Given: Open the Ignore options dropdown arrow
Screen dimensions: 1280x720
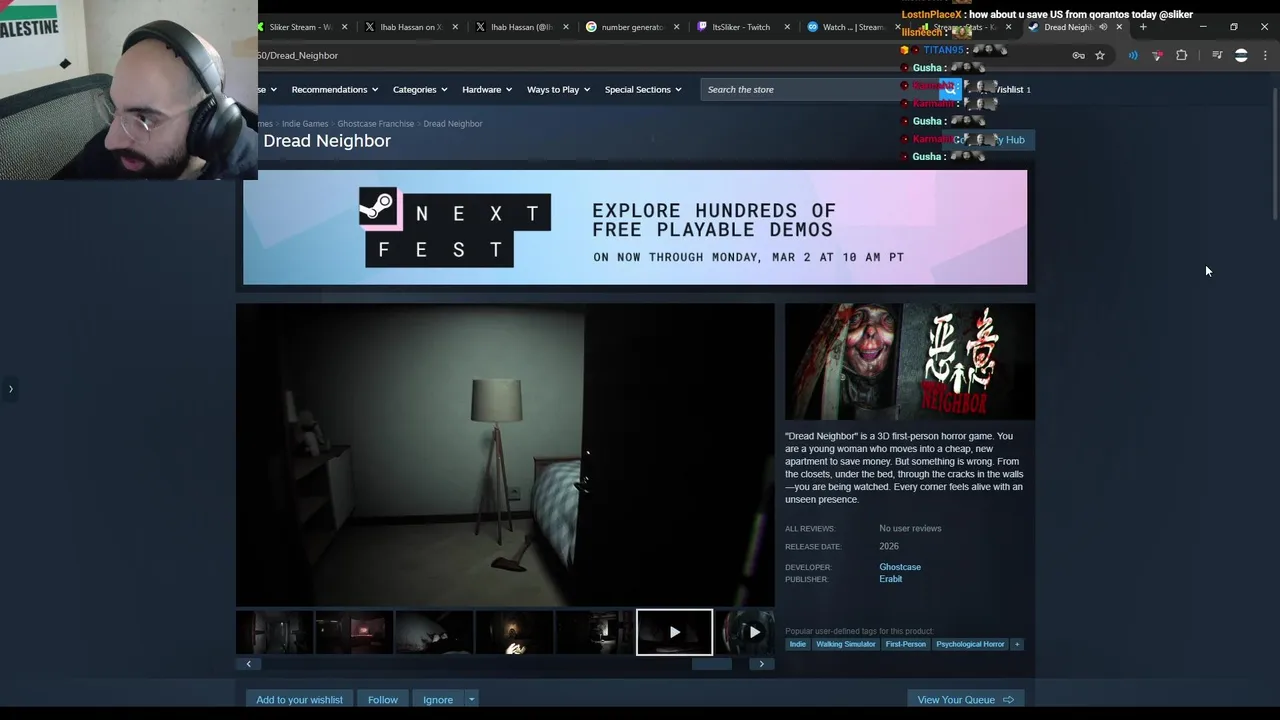Looking at the screenshot, I should 471,700.
